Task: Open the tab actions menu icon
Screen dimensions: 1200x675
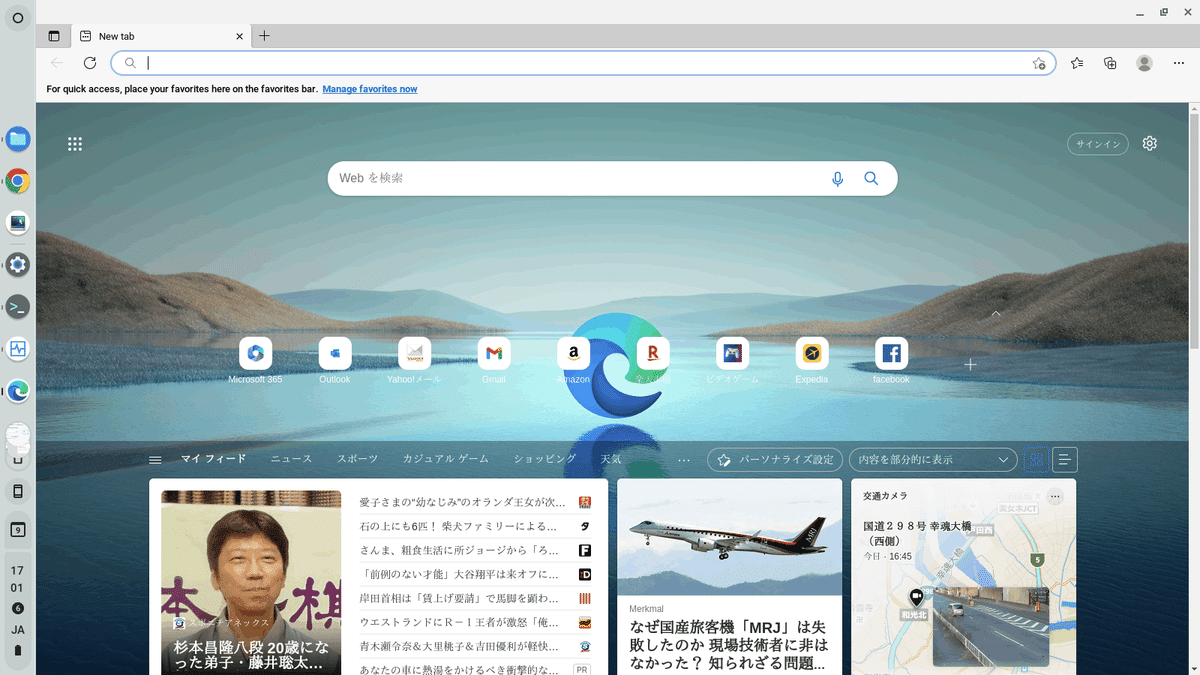Action: [54, 36]
